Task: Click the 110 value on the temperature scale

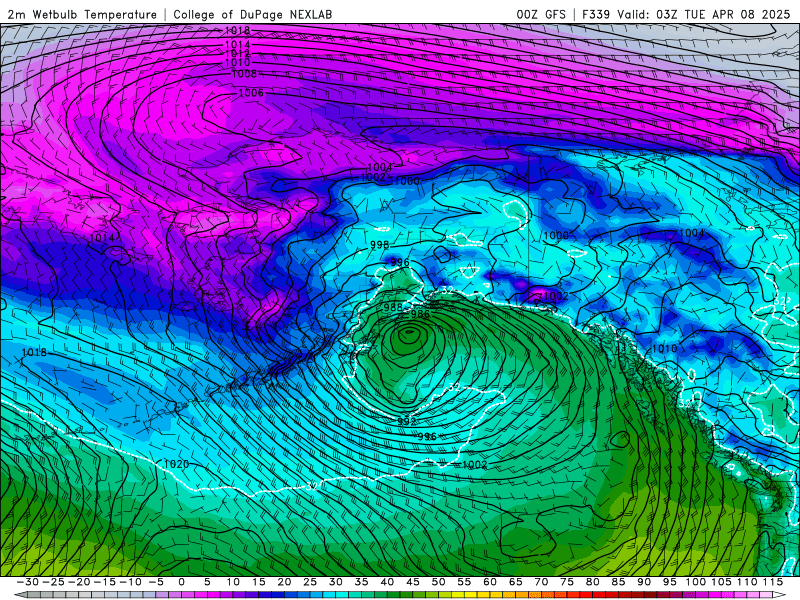Action: [x=747, y=582]
